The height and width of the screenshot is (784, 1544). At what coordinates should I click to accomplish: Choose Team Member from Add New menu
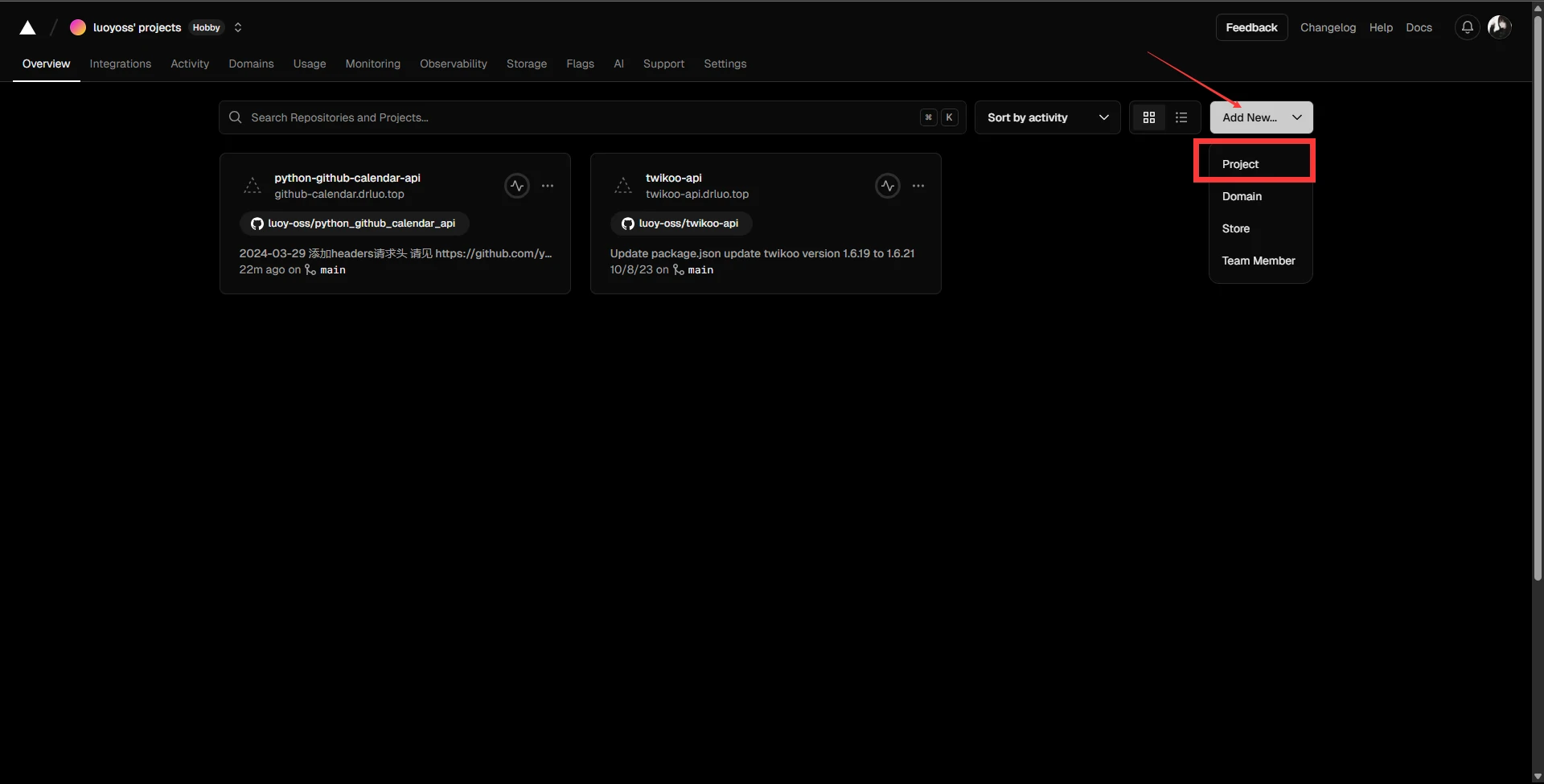tap(1259, 261)
